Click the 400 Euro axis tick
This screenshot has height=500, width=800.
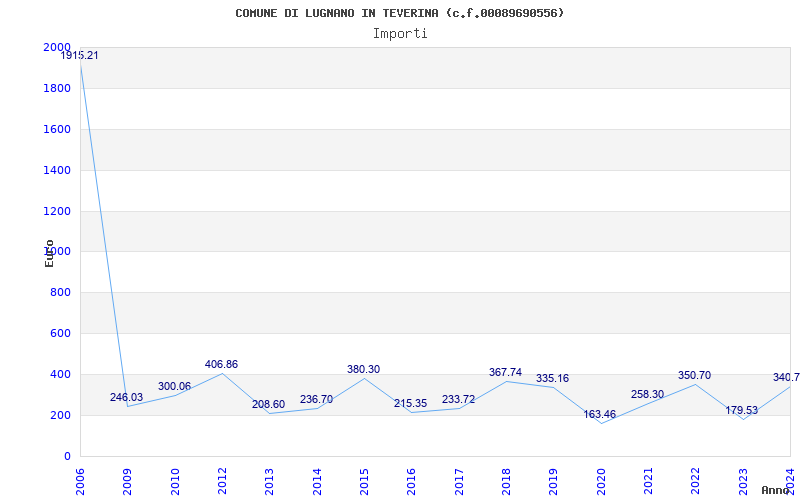click(x=60, y=374)
